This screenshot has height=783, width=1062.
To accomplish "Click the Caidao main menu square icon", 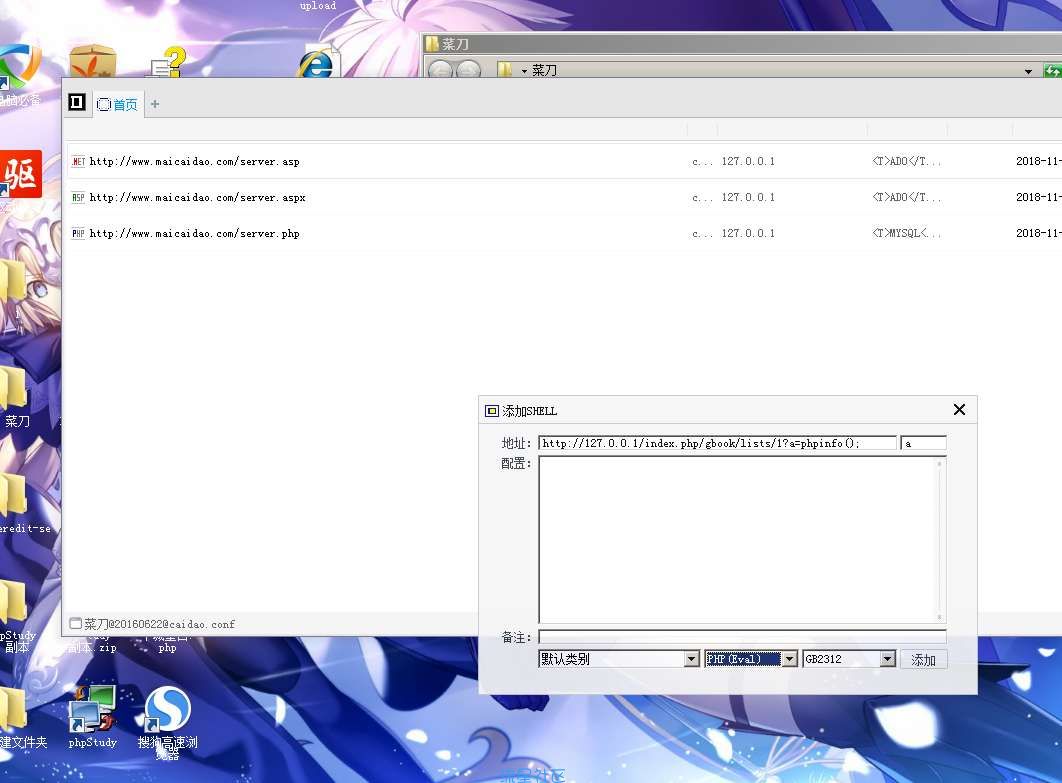I will pyautogui.click(x=77, y=102).
